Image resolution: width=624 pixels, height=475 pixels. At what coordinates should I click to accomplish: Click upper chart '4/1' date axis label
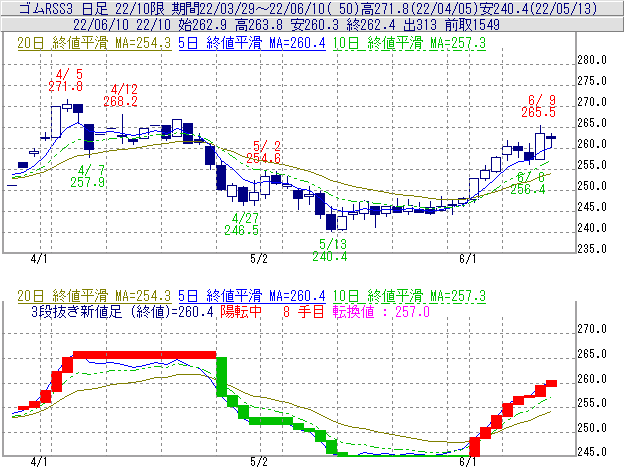[x=39, y=259]
